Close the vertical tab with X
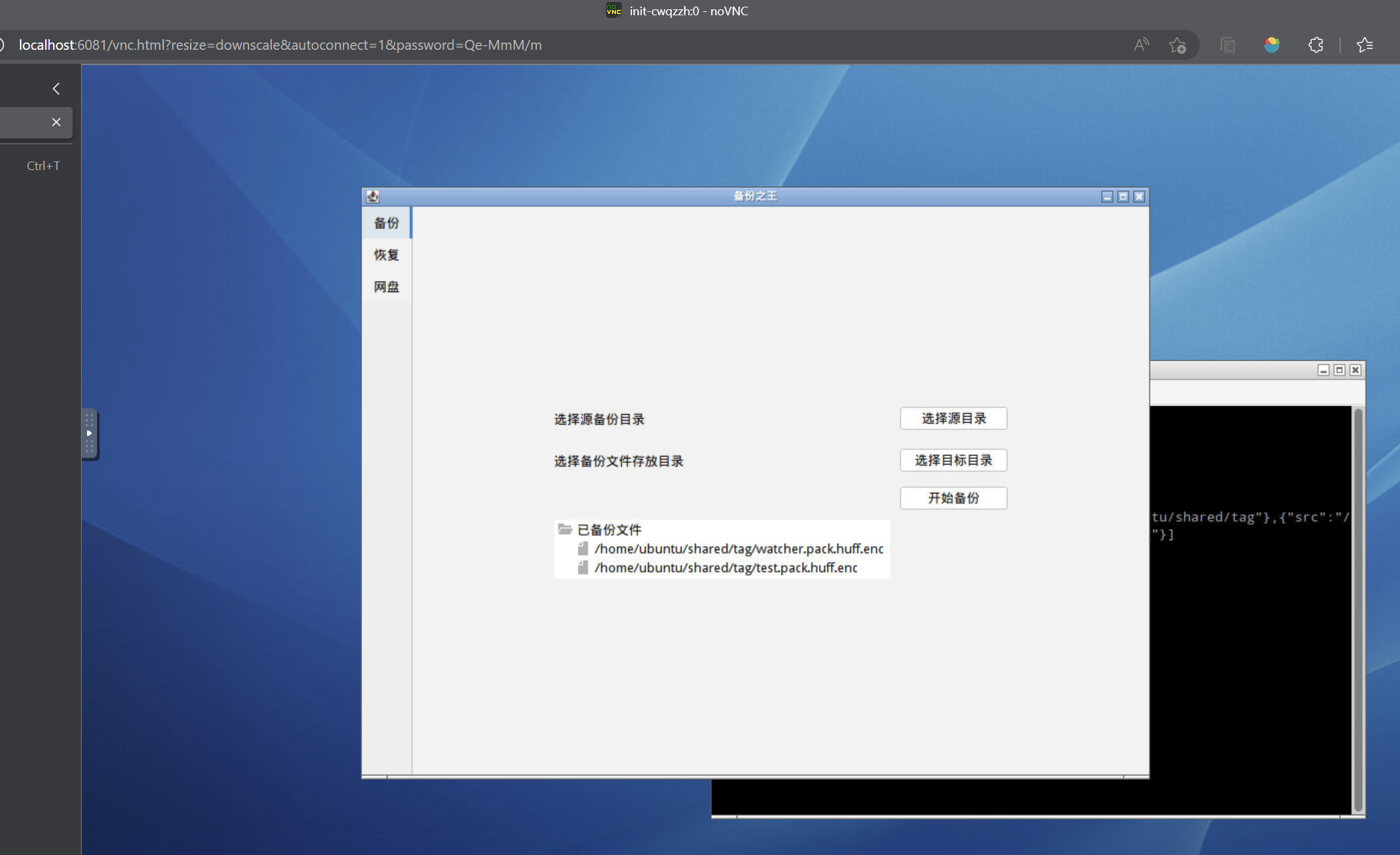This screenshot has width=1400, height=855. point(56,122)
